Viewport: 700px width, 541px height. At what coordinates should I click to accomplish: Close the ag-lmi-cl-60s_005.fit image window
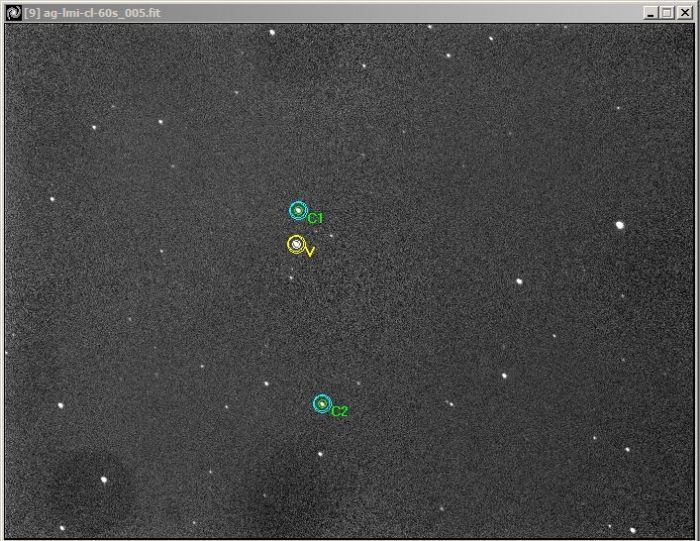[x=684, y=12]
